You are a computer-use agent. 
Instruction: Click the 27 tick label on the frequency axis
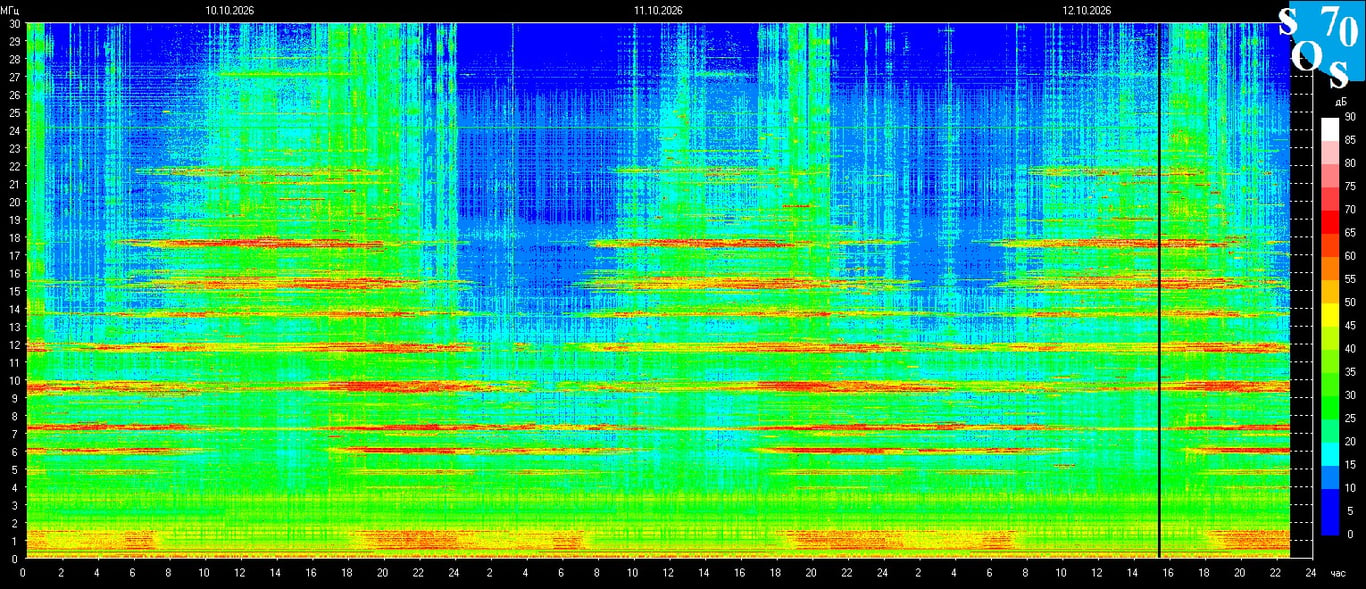14,77
